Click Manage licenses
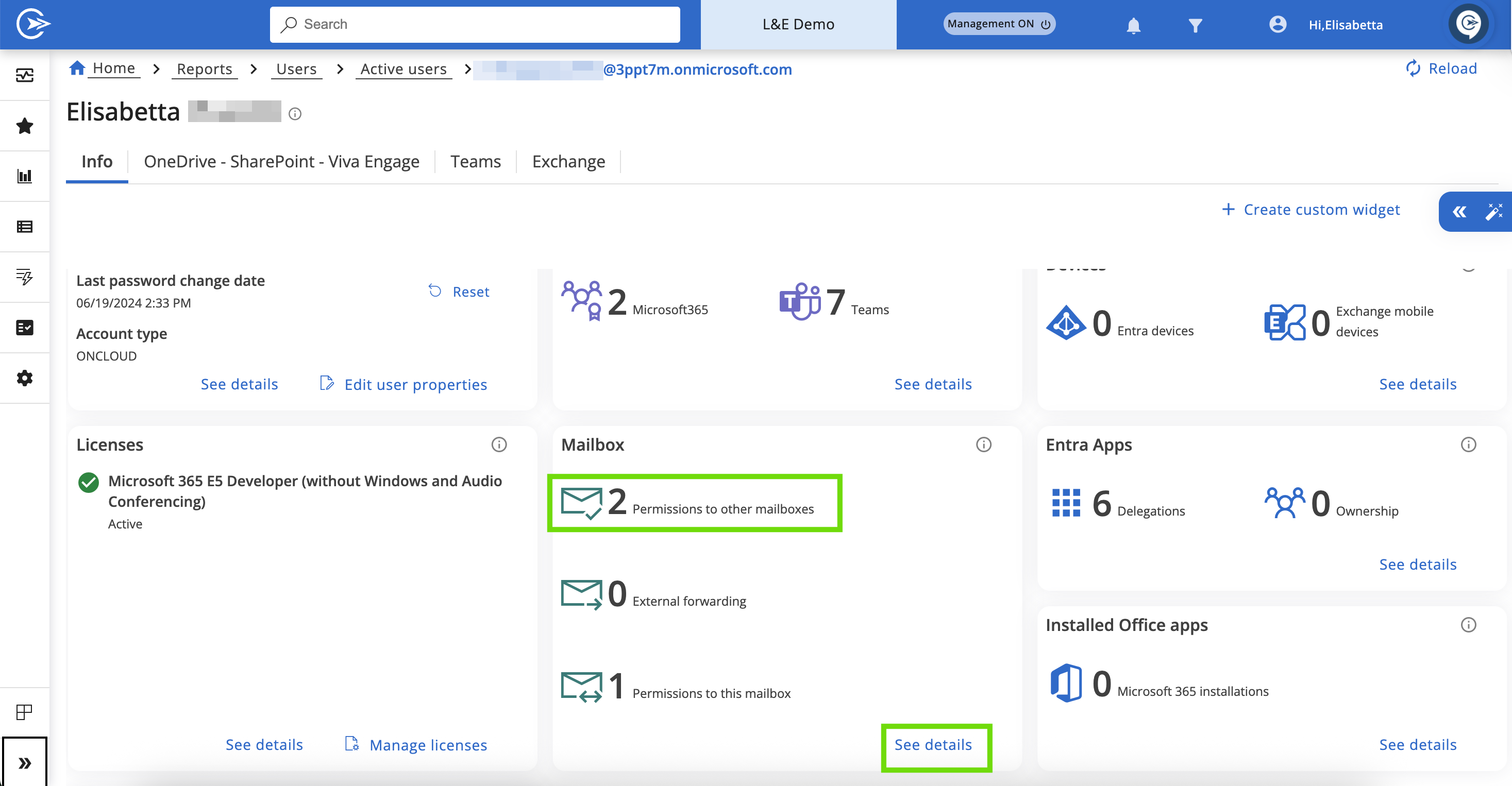The height and width of the screenshot is (786, 1512). (415, 744)
